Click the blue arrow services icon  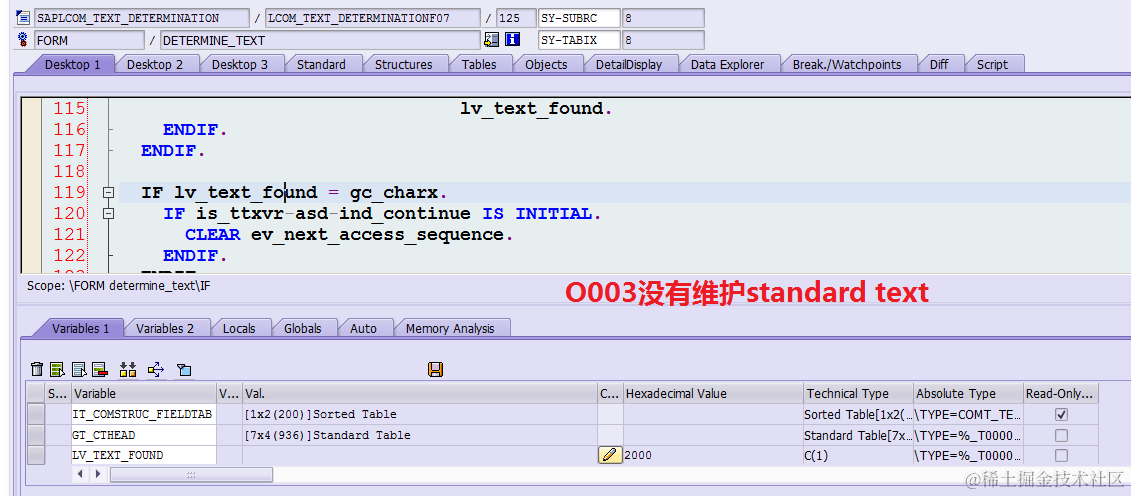pos(156,370)
